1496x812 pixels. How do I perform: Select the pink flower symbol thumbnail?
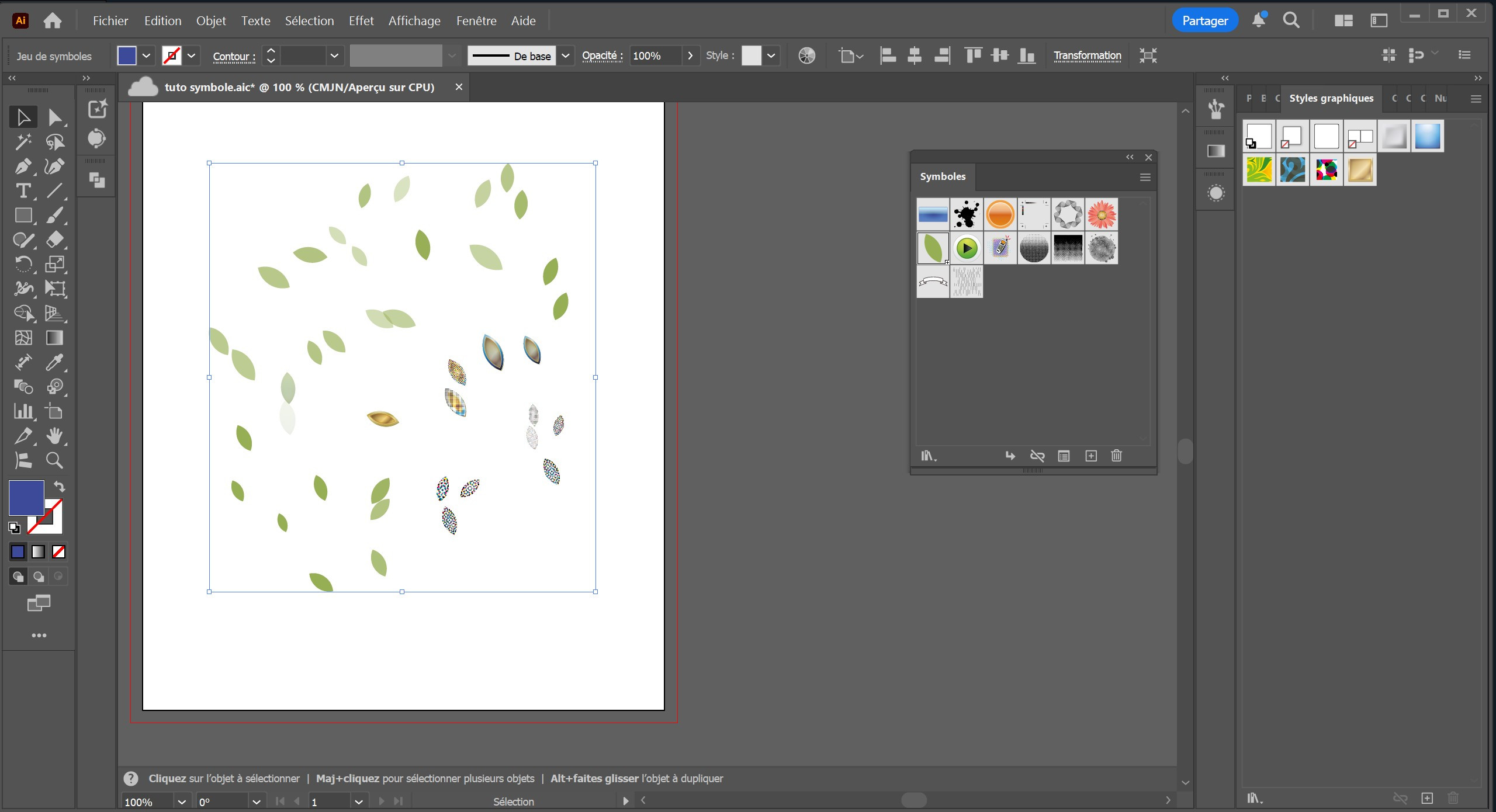coord(1101,214)
